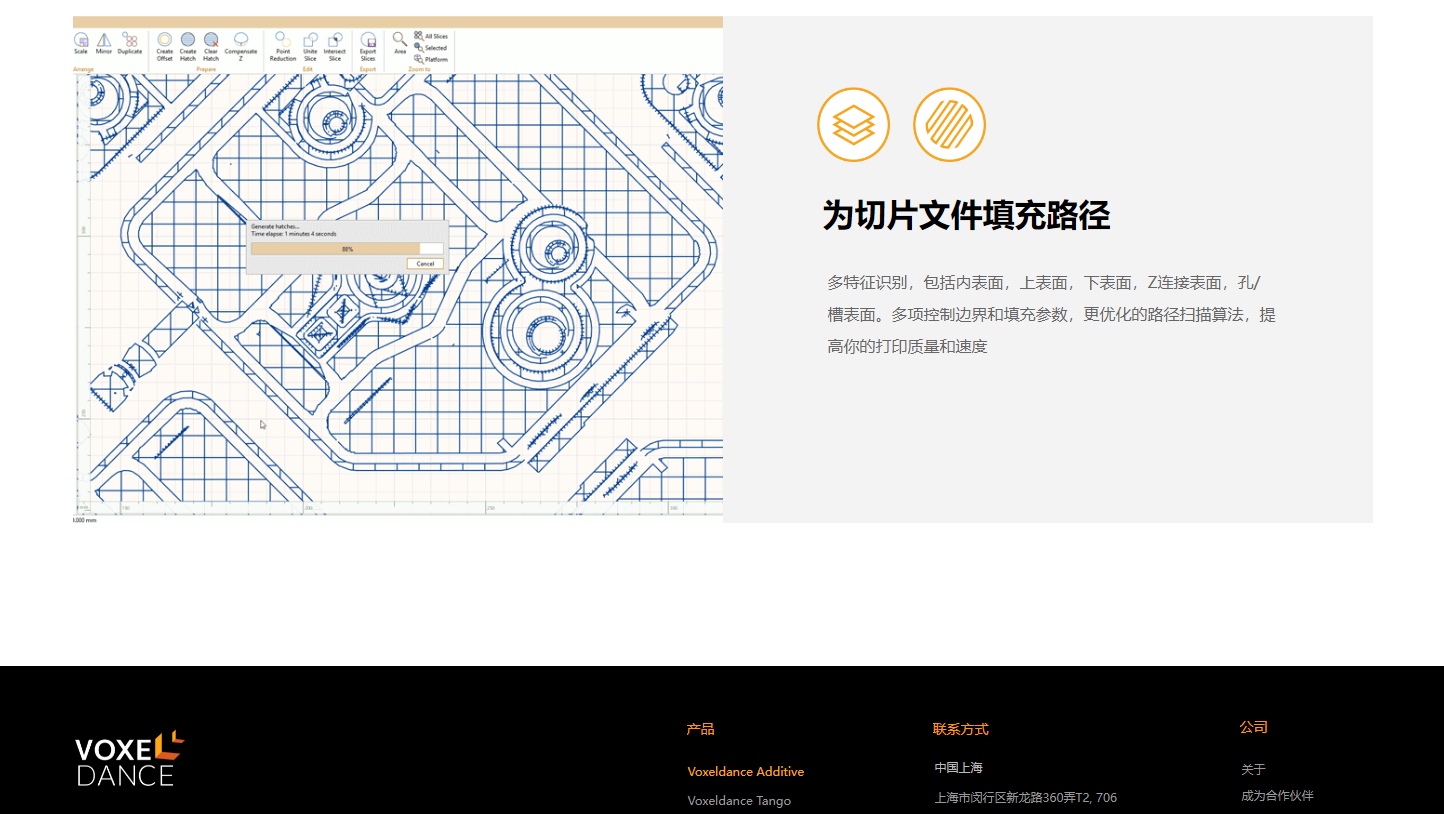Click the Voxeldance logo in footer
The image size is (1444, 814).
coord(129,759)
